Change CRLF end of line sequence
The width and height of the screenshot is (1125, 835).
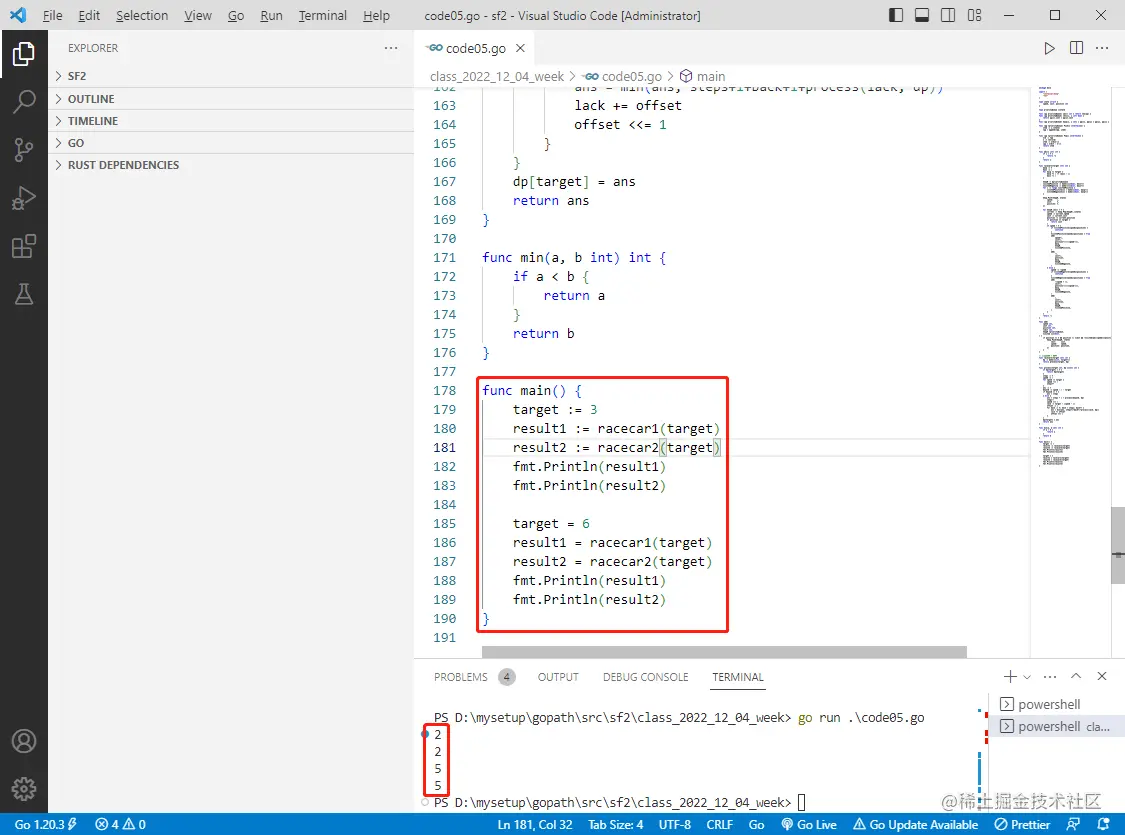tap(719, 824)
